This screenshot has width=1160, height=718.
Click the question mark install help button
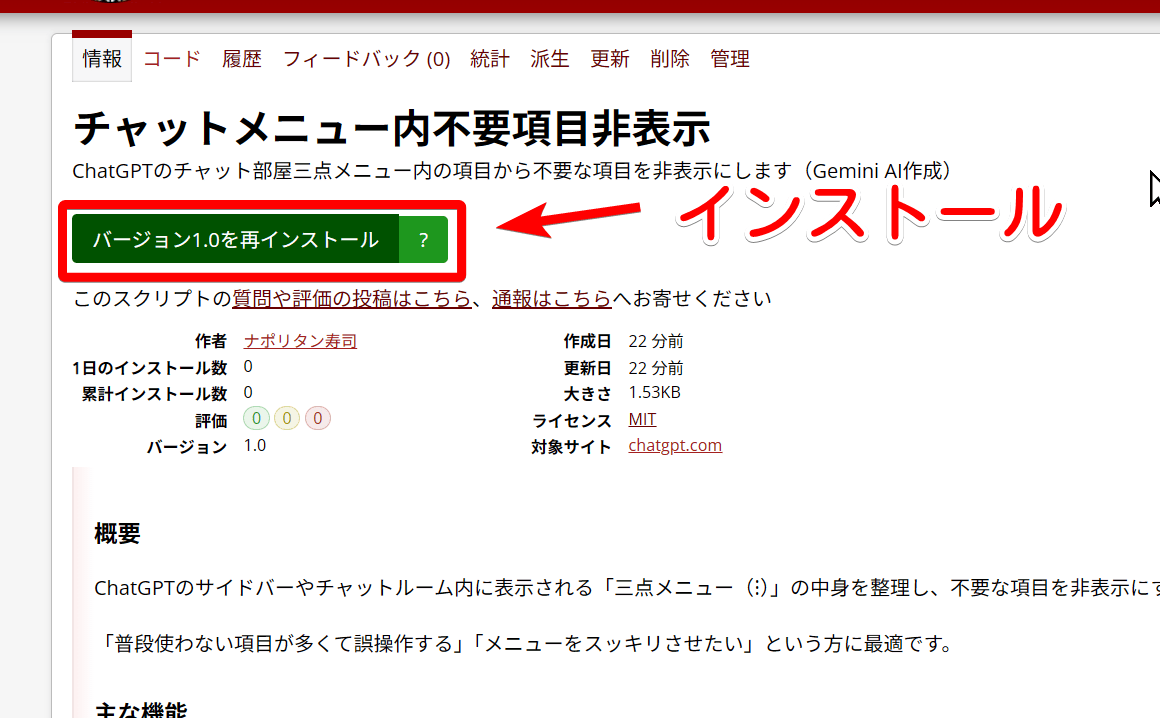click(423, 240)
